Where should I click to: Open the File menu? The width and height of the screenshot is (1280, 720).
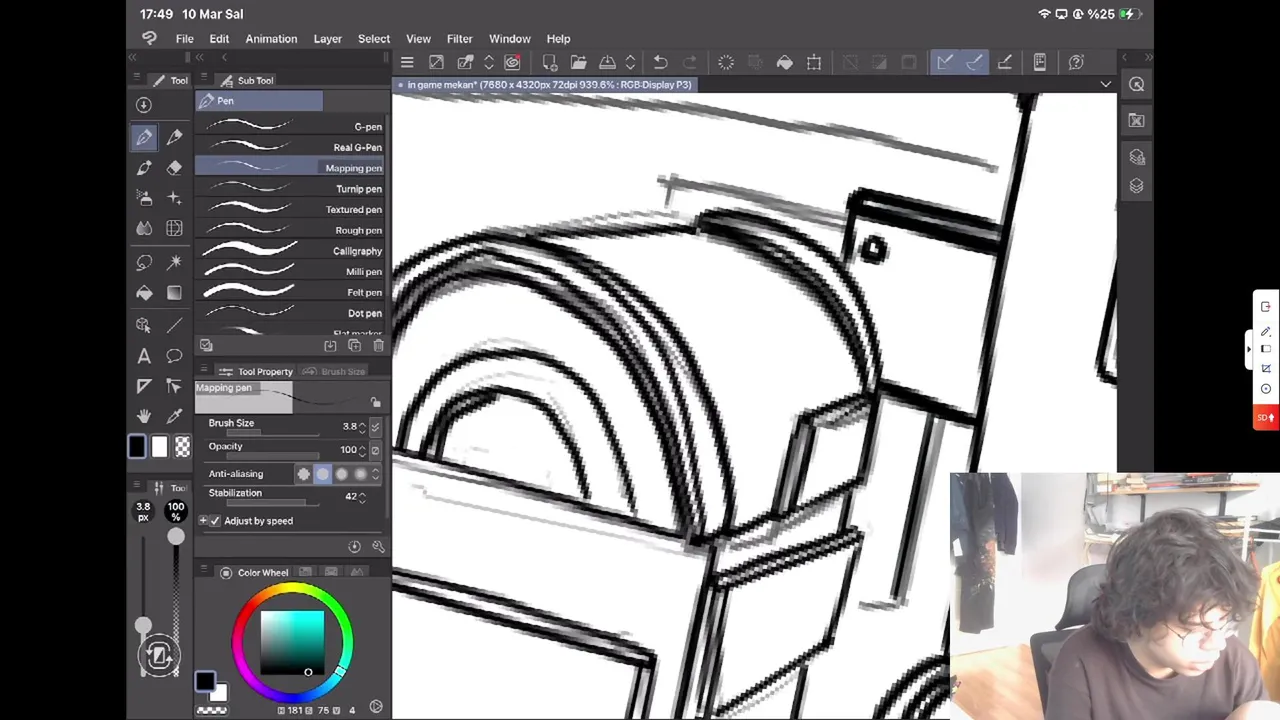(x=184, y=39)
